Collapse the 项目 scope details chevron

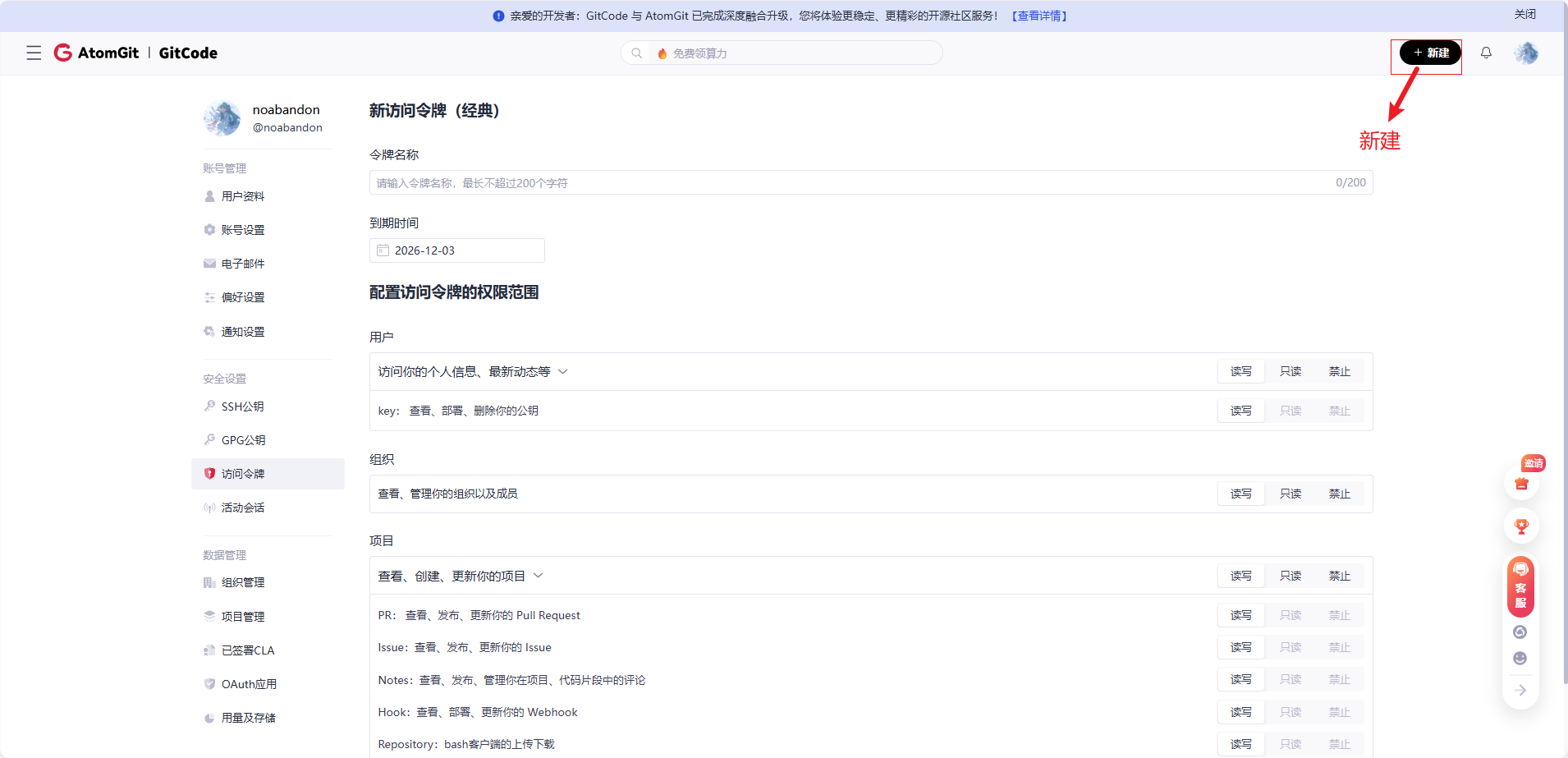tap(539, 576)
